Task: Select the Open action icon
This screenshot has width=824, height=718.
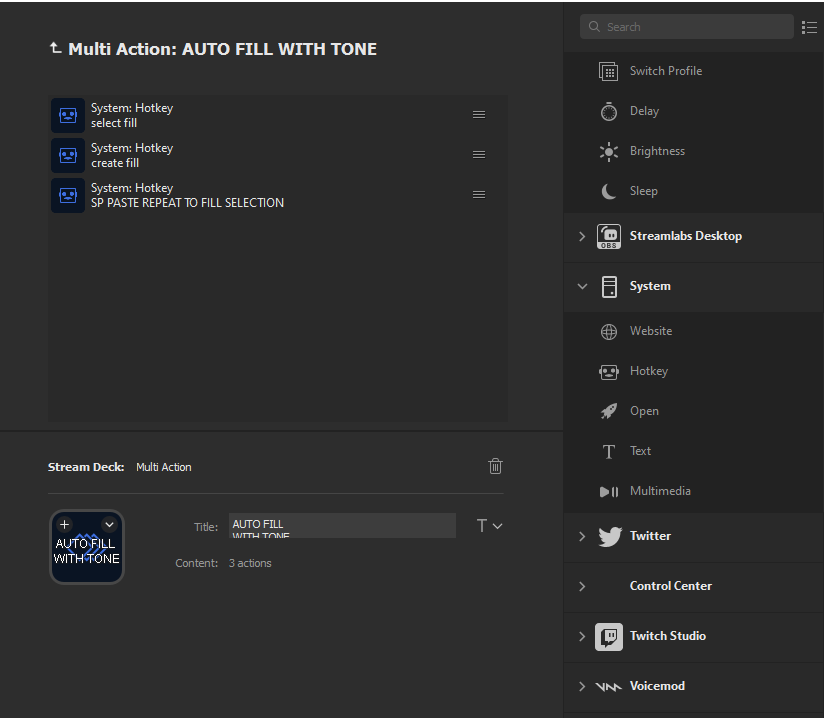Action: coord(608,411)
